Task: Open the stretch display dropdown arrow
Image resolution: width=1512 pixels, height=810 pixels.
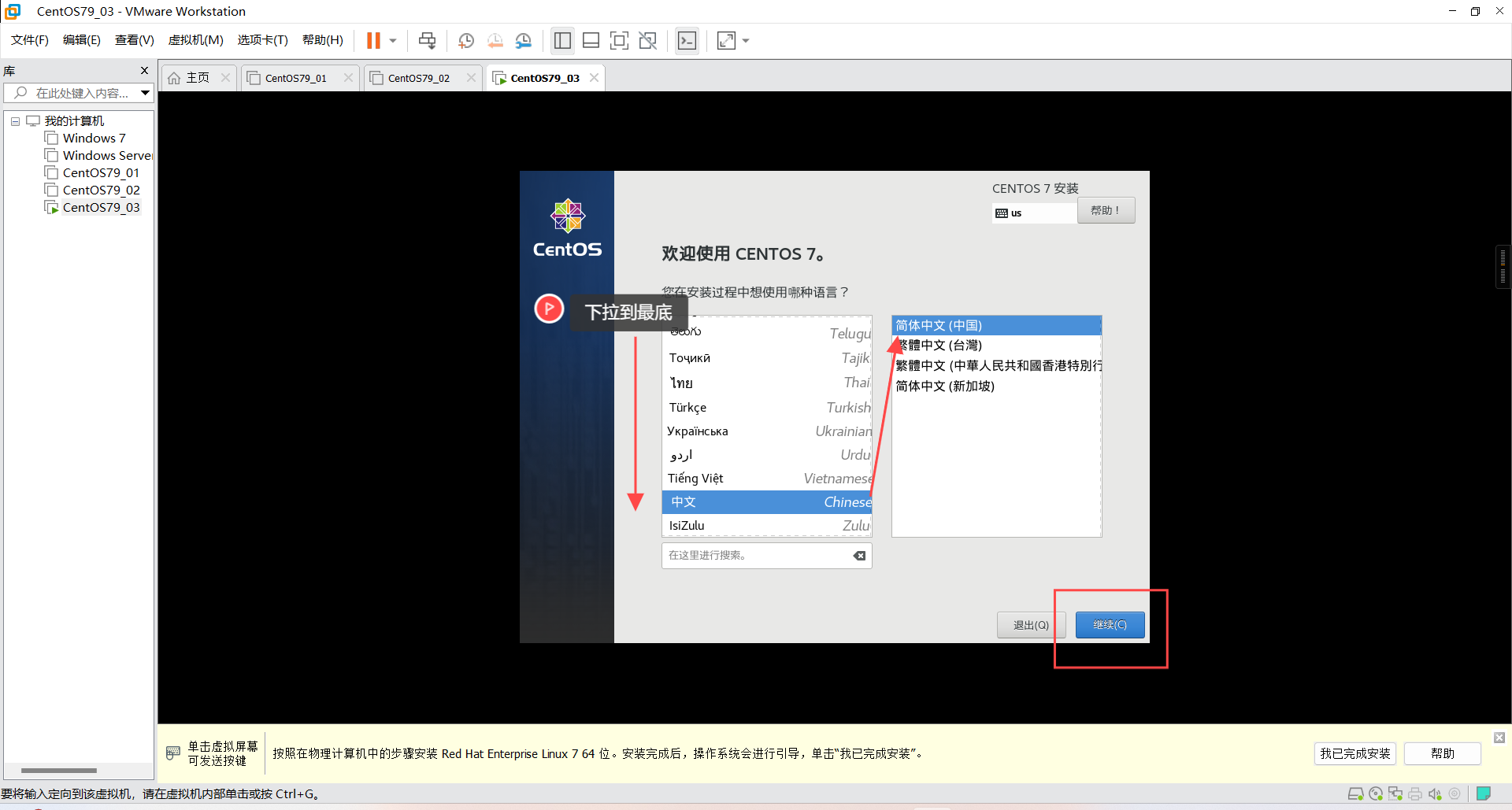Action: click(x=746, y=41)
